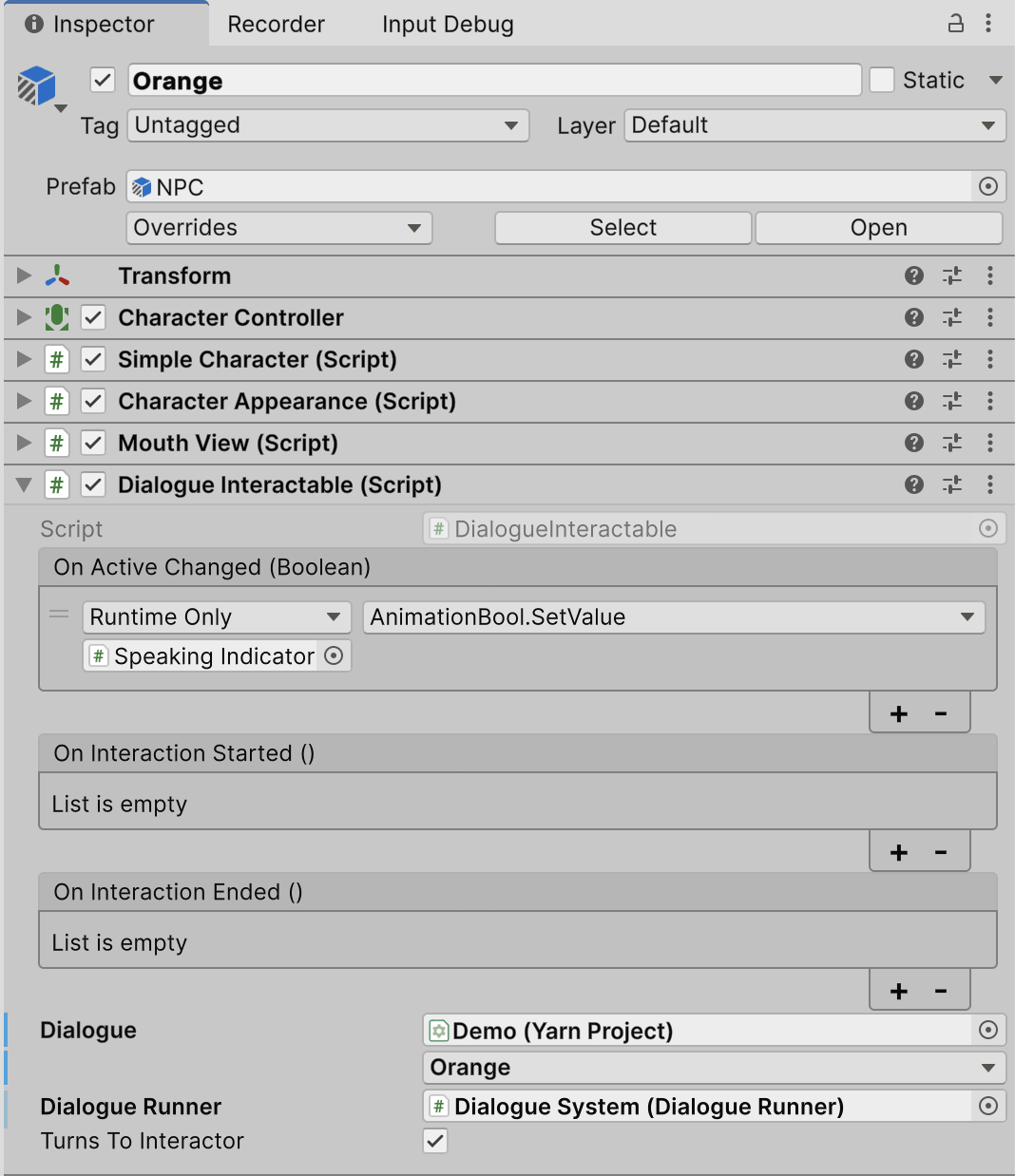Click the prefab Select button

(x=622, y=228)
